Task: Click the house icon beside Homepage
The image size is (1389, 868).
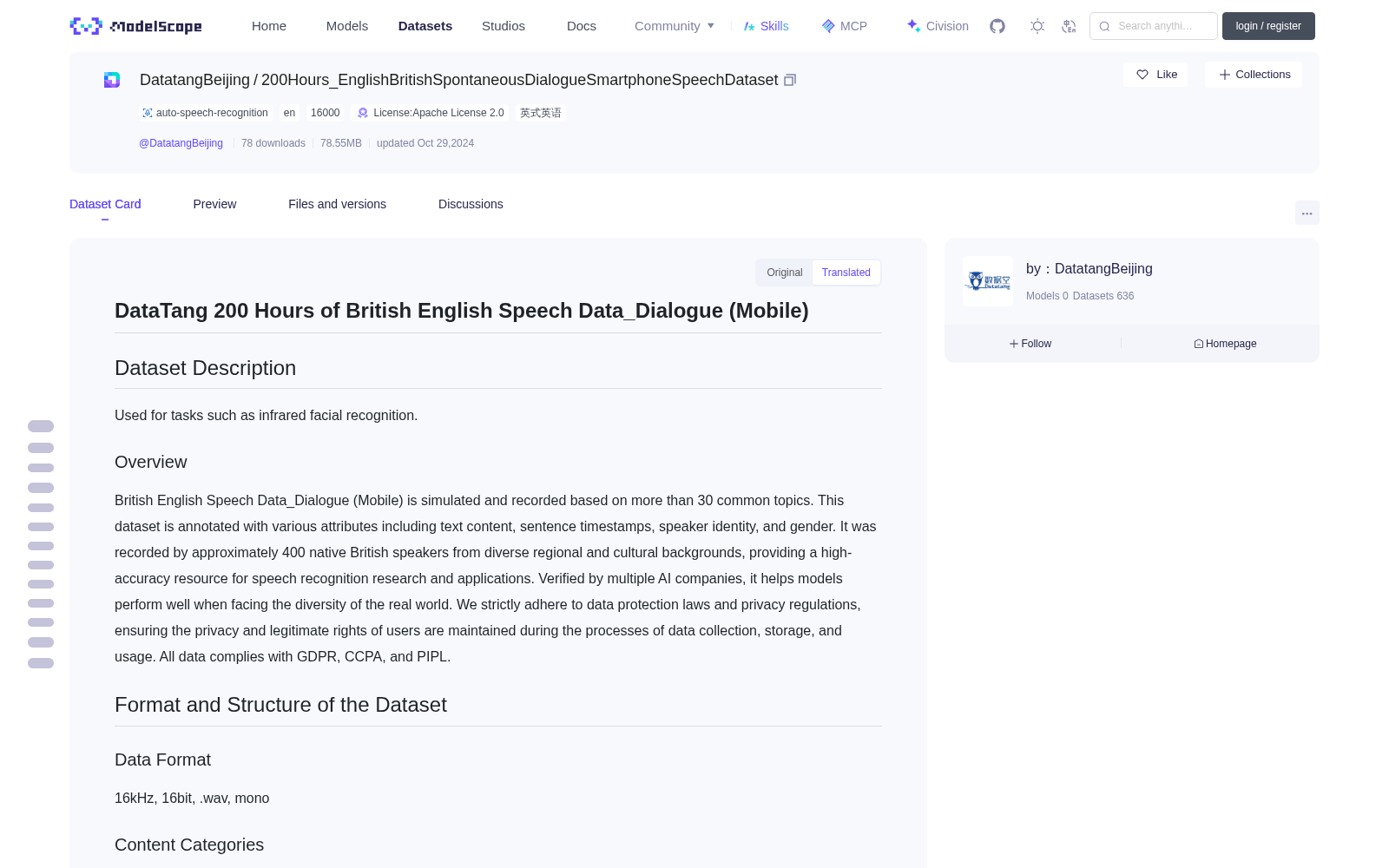Action: (x=1199, y=344)
